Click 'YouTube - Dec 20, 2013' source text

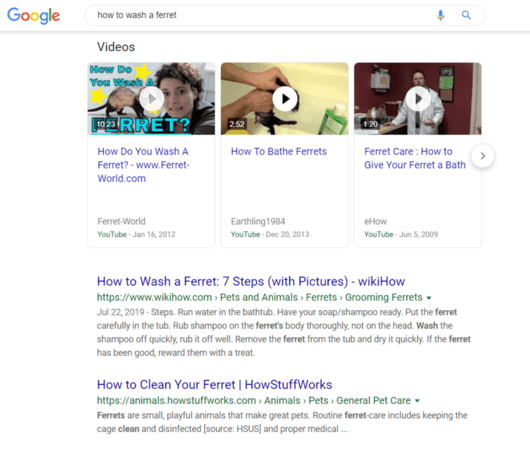click(x=270, y=234)
